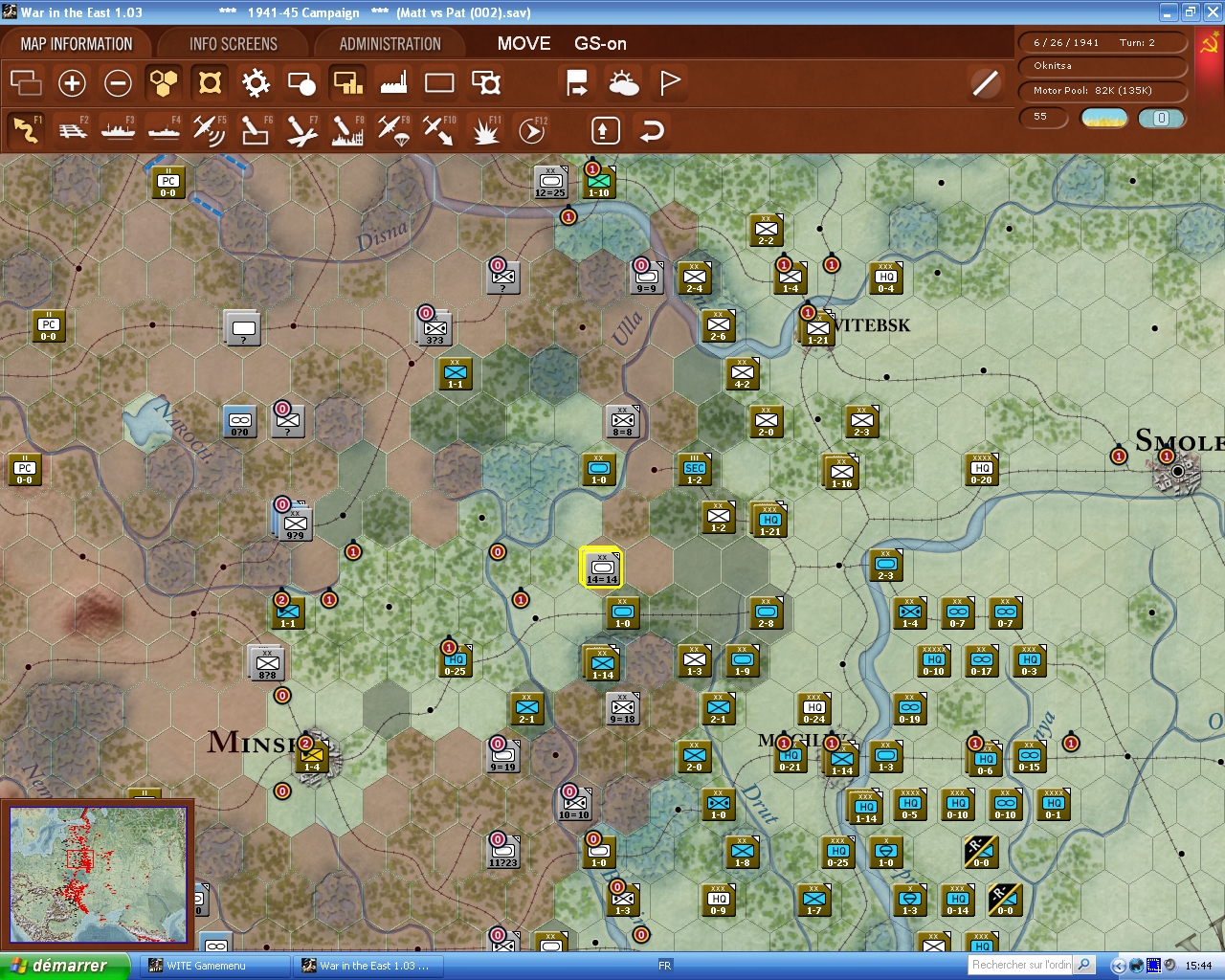Select the 1-16 infantry unit
1225x980 pixels.
click(841, 471)
